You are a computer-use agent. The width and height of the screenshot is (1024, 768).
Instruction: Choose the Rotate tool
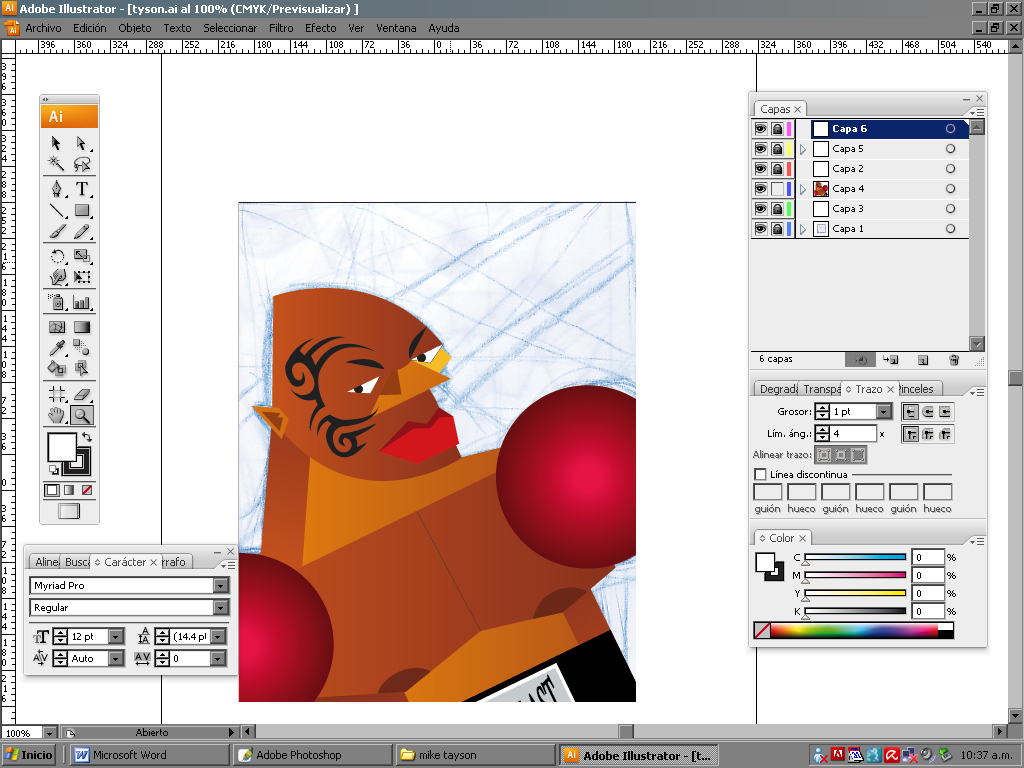coord(57,256)
